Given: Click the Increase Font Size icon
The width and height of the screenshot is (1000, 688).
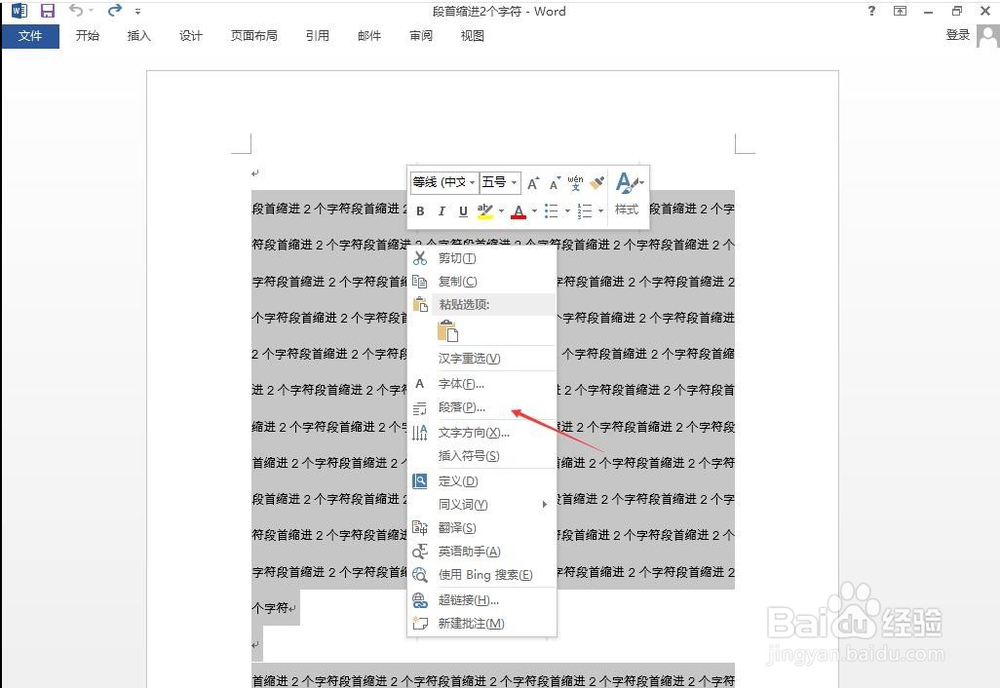Looking at the screenshot, I should point(533,182).
